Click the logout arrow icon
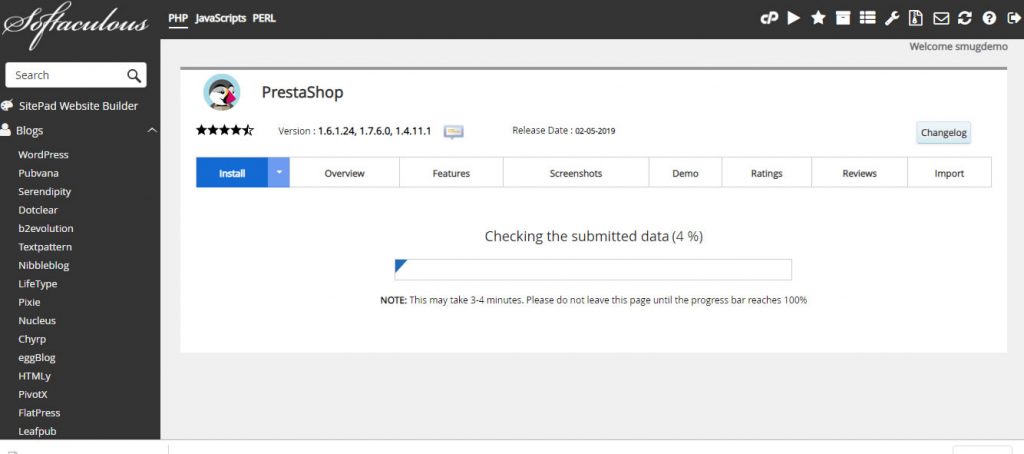The height and width of the screenshot is (454, 1024). (1012, 18)
